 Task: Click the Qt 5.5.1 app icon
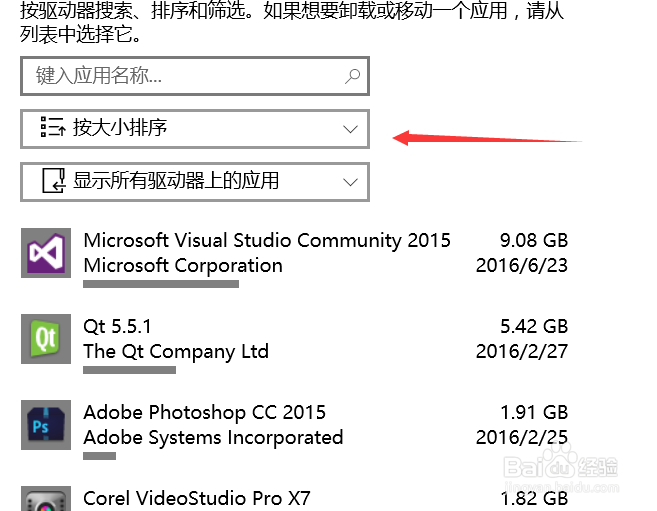46,338
